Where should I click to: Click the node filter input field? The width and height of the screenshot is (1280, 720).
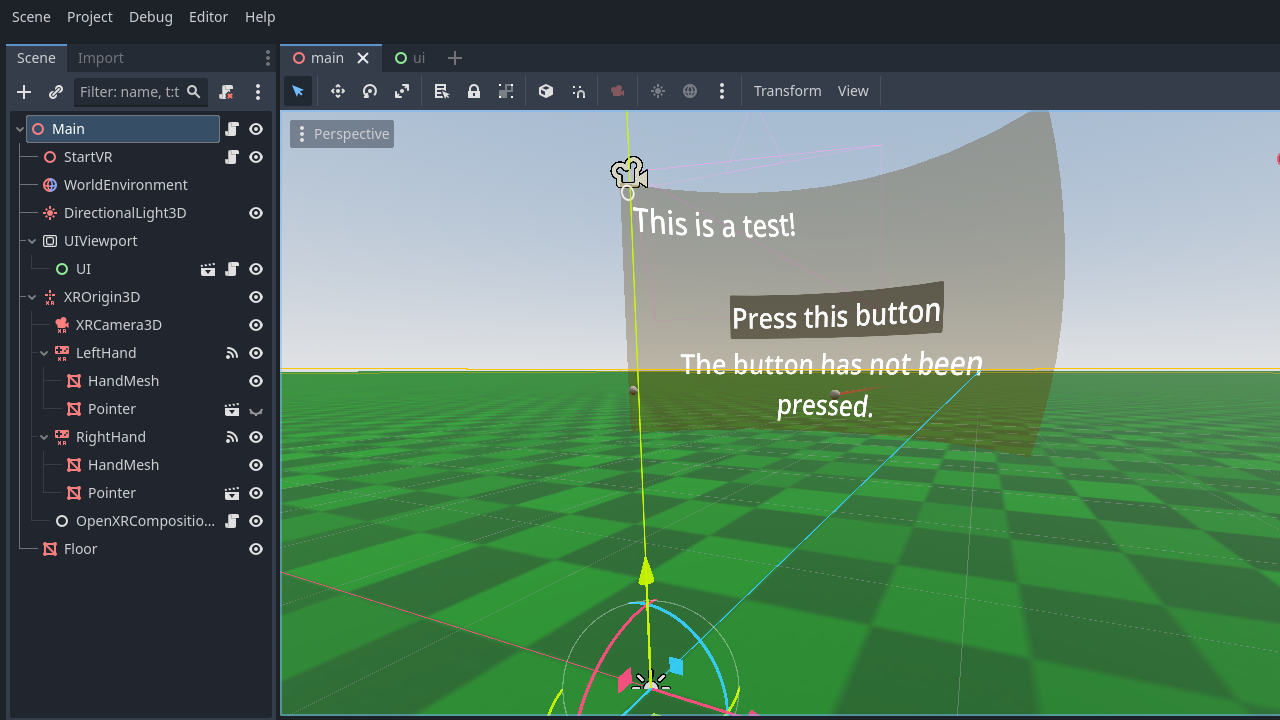tap(141, 92)
